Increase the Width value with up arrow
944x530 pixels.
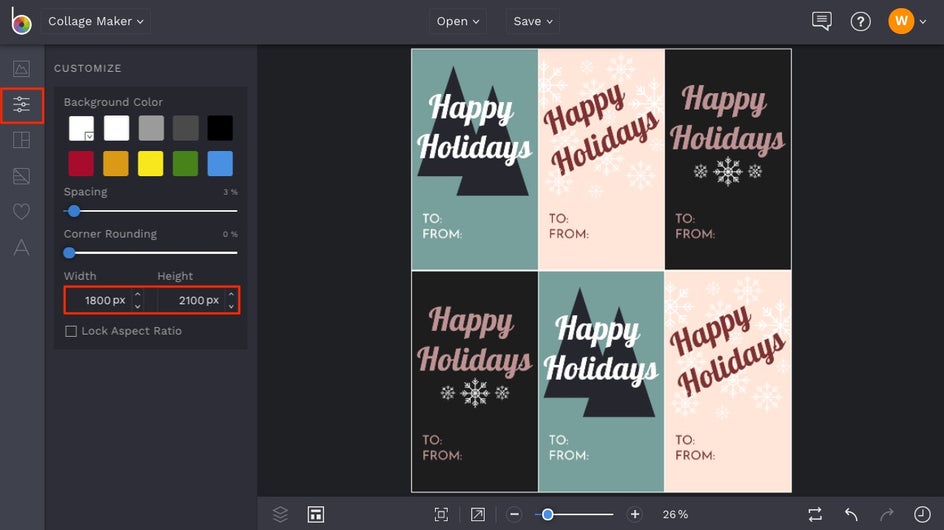138,295
